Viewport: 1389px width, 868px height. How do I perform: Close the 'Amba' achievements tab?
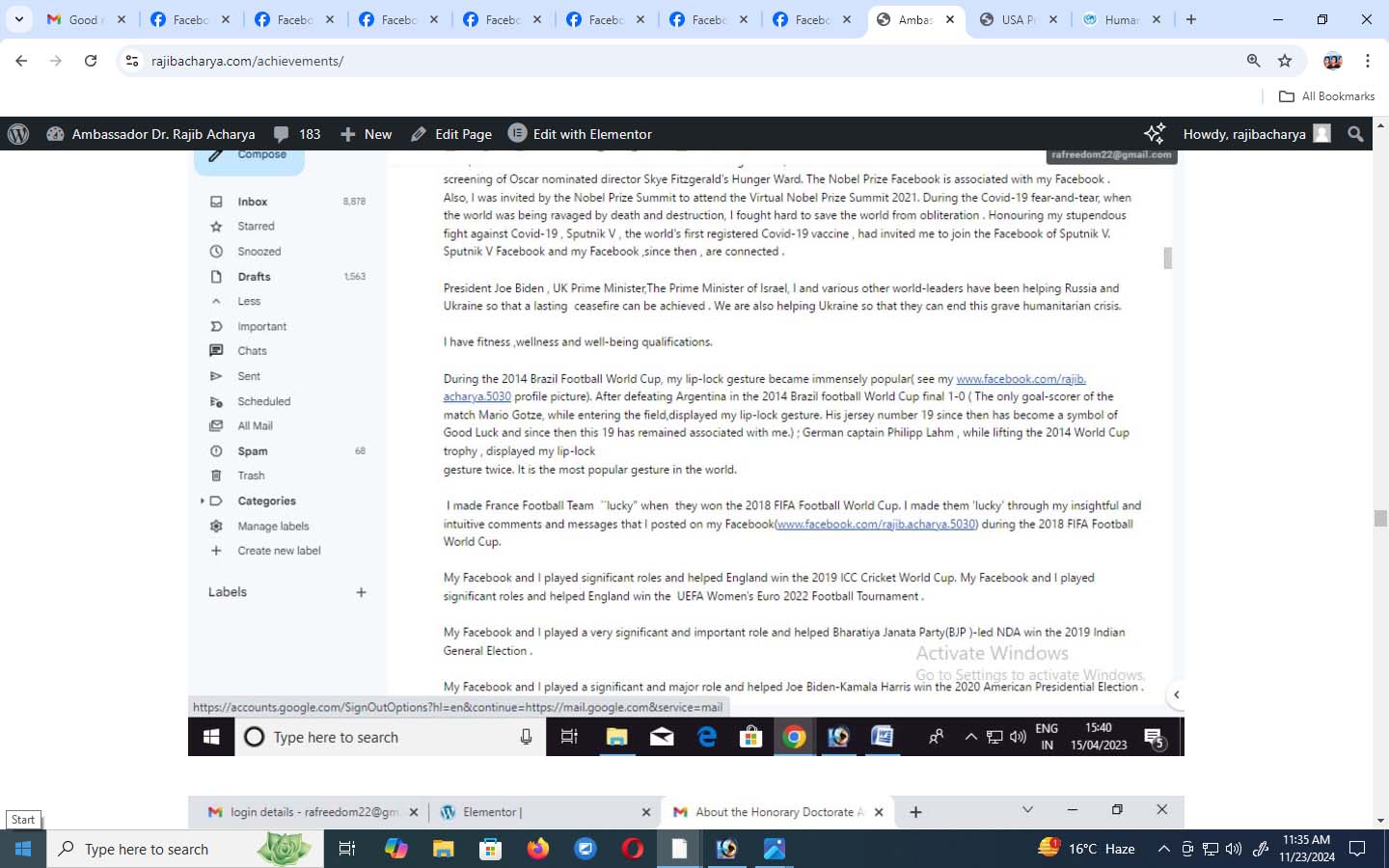point(950,19)
